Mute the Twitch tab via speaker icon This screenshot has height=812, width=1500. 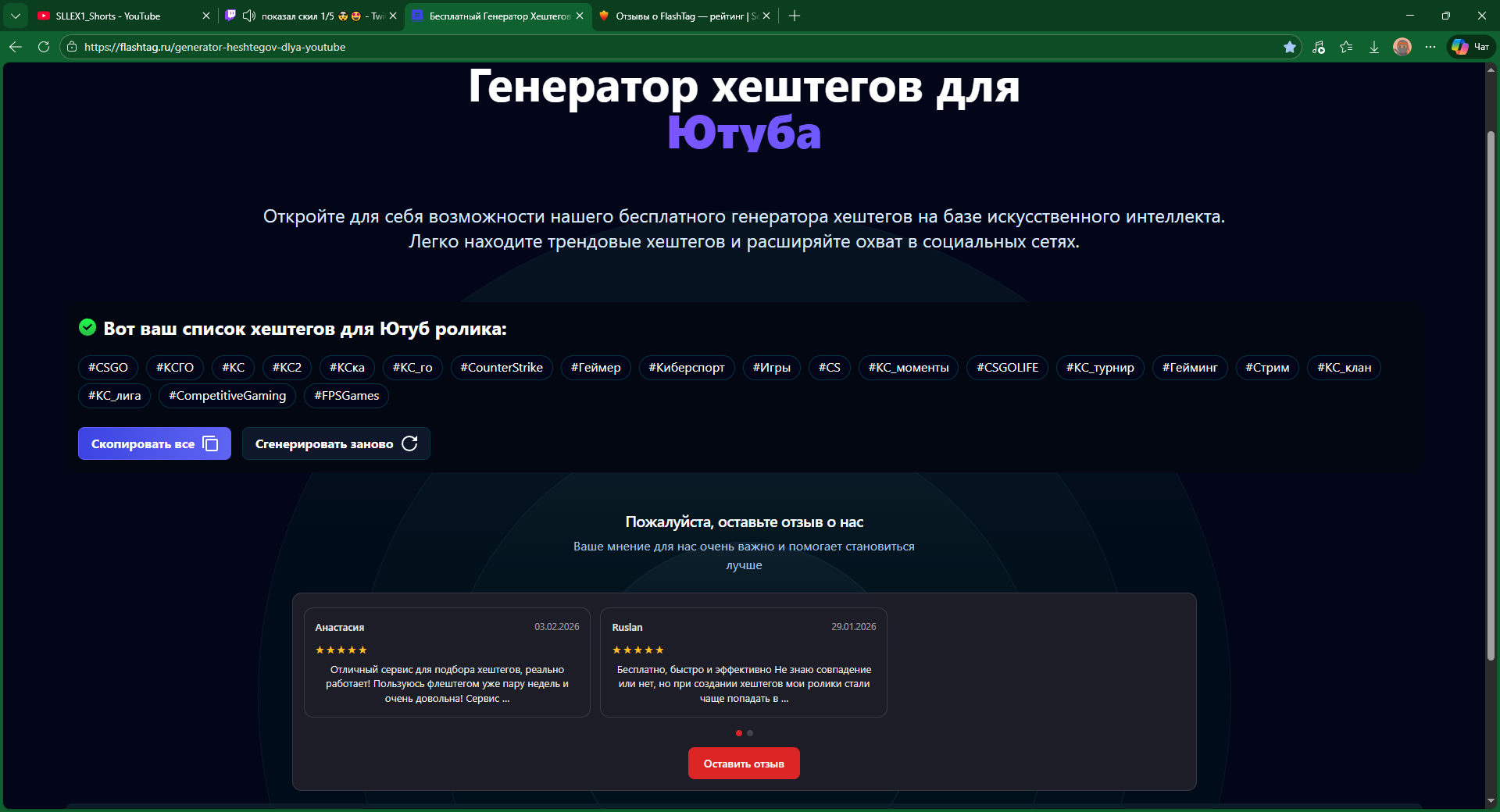tap(249, 16)
